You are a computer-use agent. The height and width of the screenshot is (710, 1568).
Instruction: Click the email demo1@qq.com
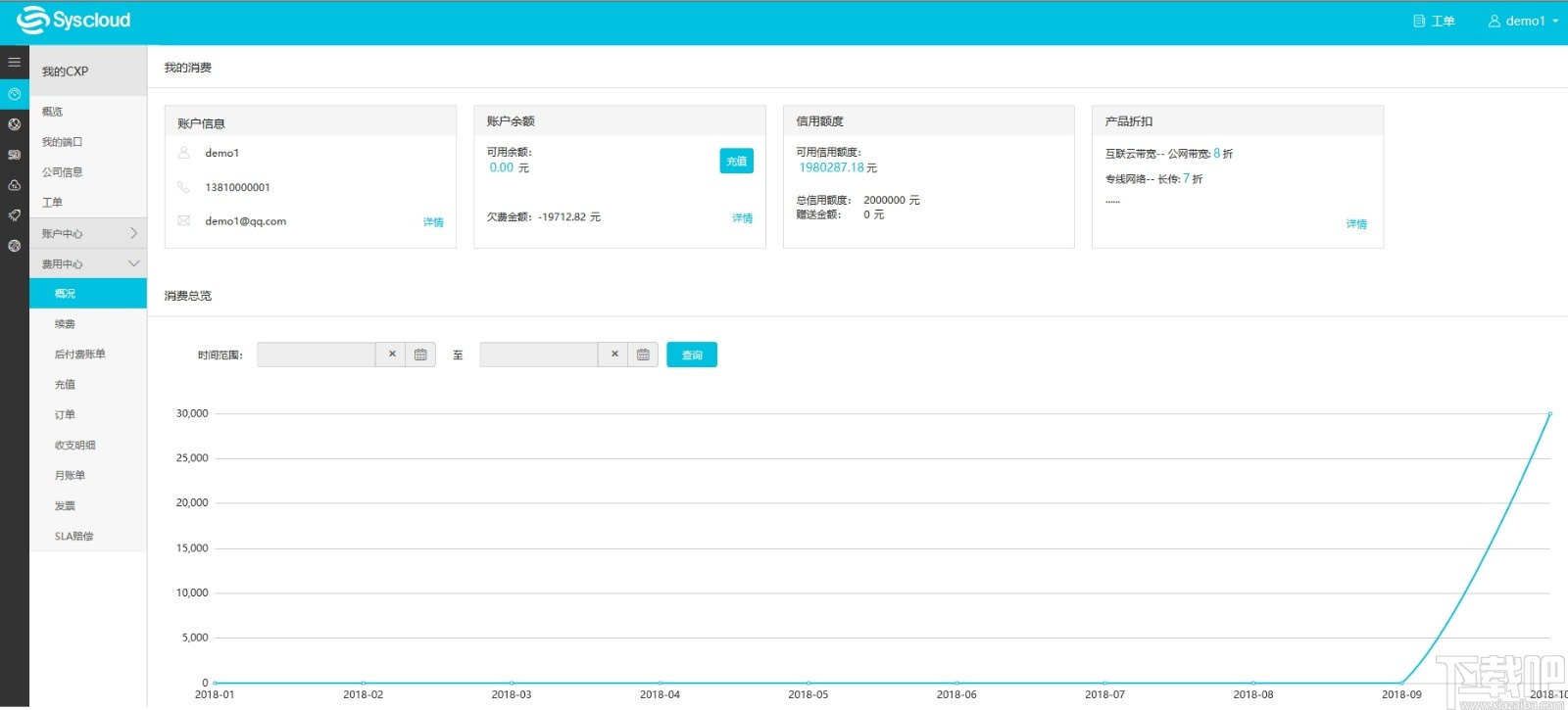[x=246, y=221]
